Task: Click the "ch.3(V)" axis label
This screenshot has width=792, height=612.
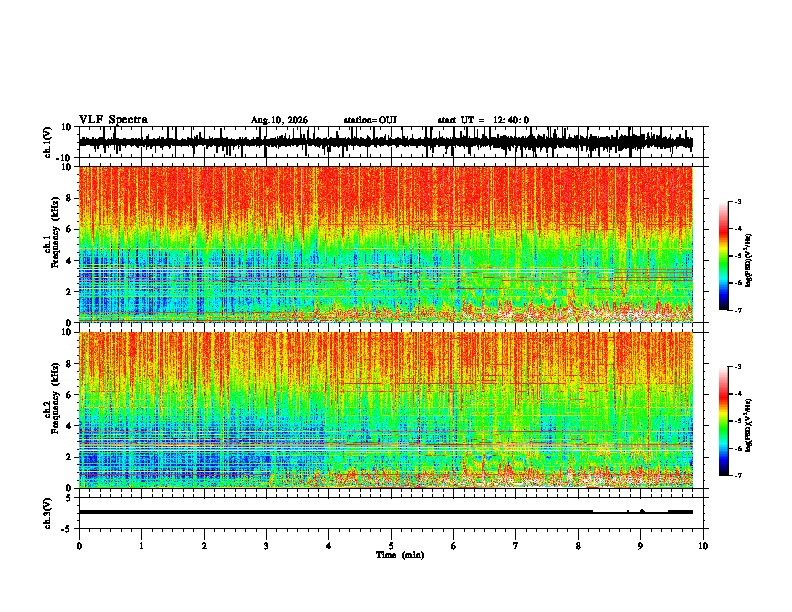Action: tap(48, 513)
